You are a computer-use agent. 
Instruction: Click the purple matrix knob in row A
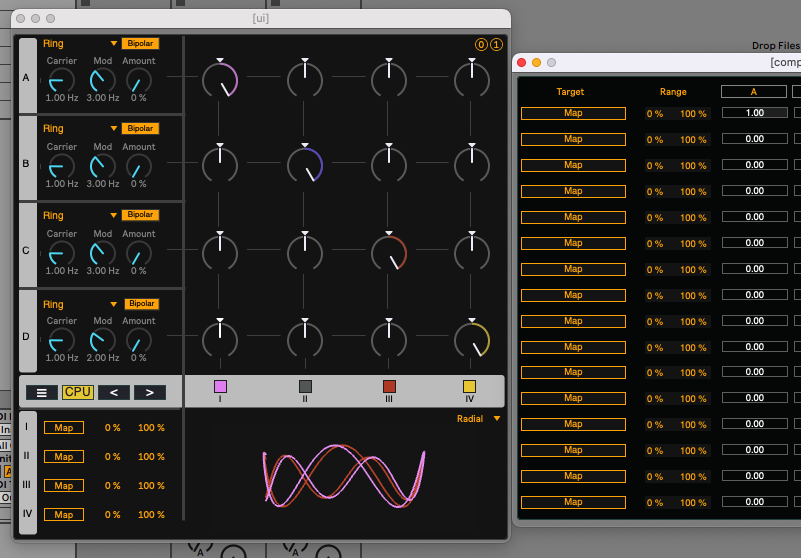coord(220,78)
